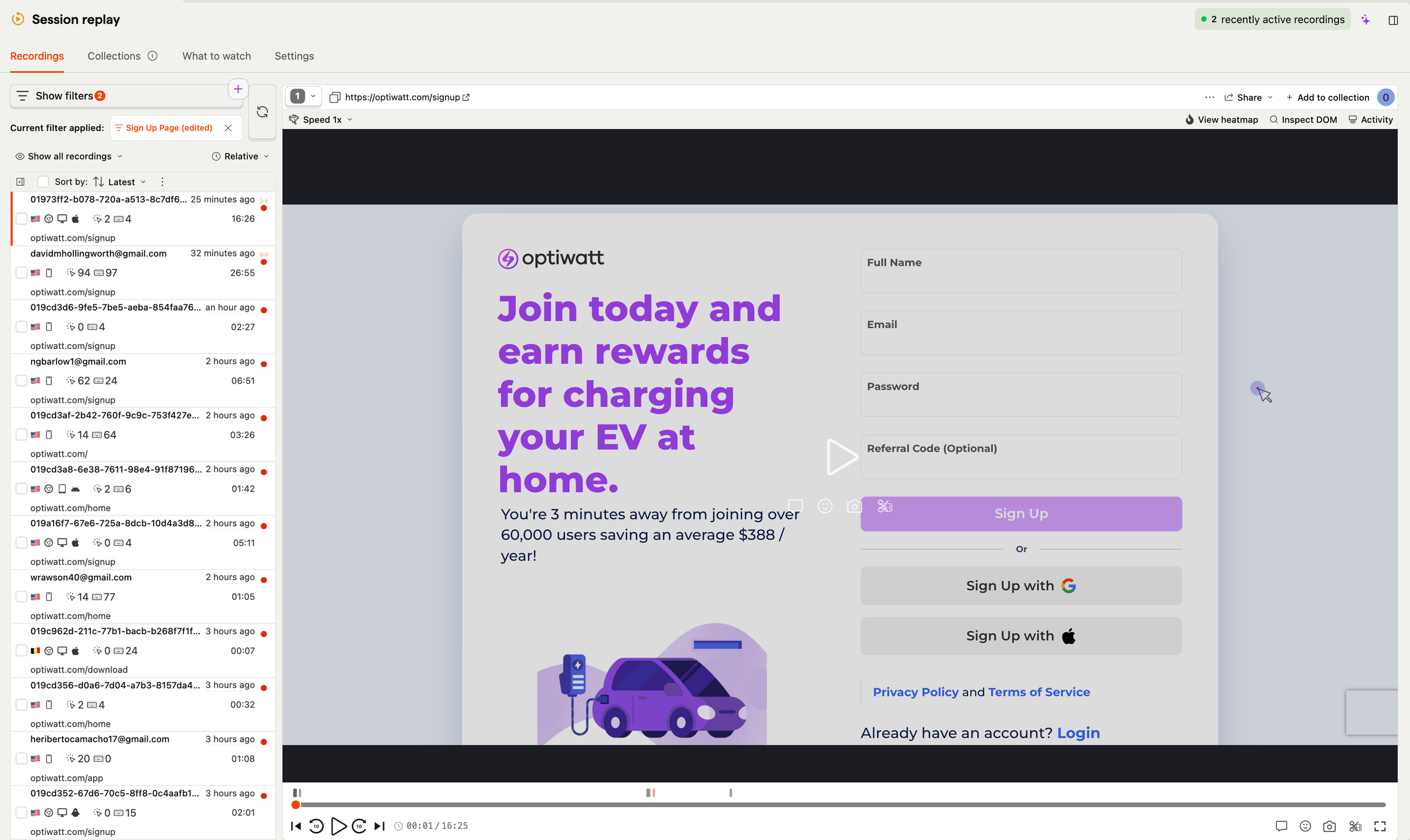Collapse recordings list panel icon
The width and height of the screenshot is (1410, 840).
pyautogui.click(x=20, y=182)
